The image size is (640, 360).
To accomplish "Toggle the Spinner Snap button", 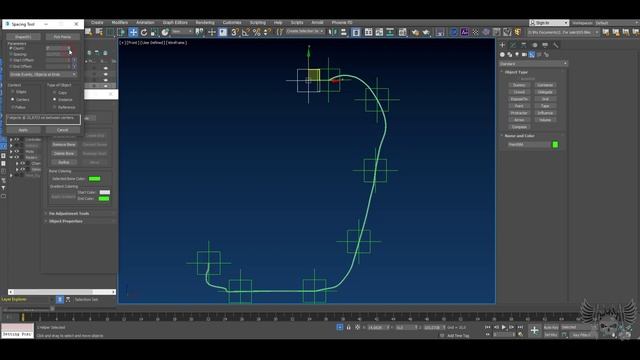I will 267,32.
